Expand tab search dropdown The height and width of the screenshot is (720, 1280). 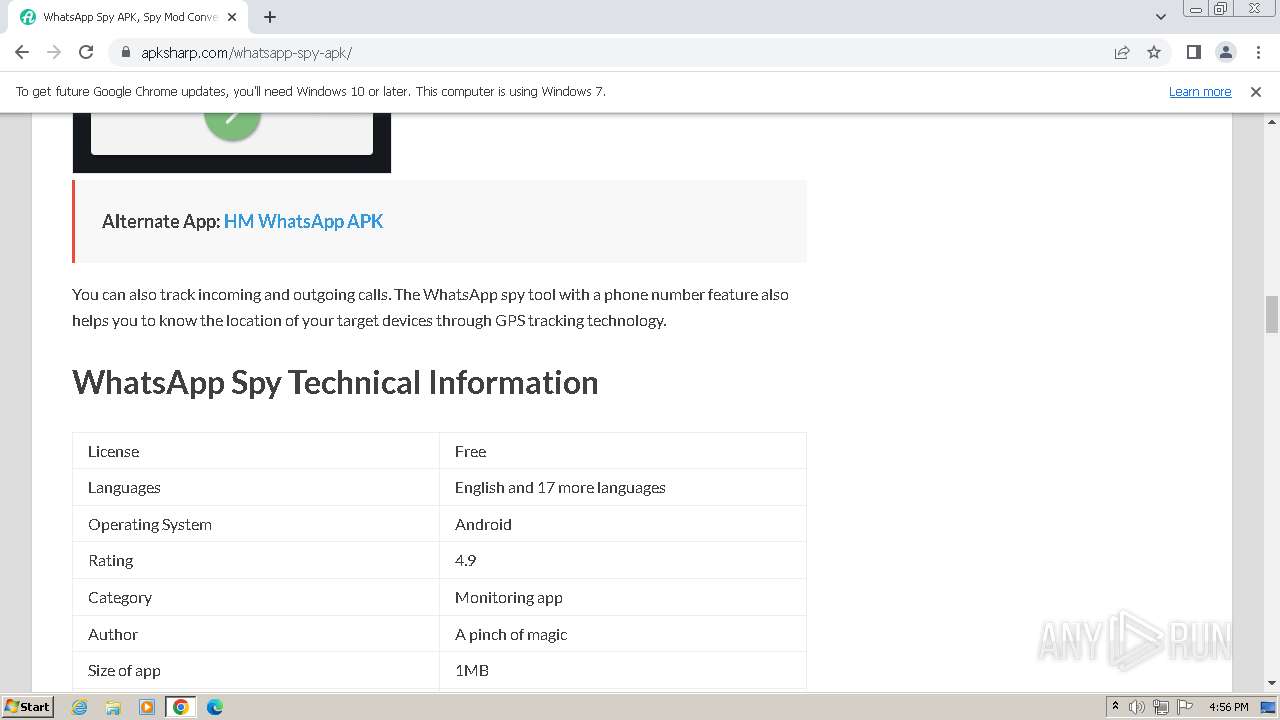click(x=1160, y=17)
